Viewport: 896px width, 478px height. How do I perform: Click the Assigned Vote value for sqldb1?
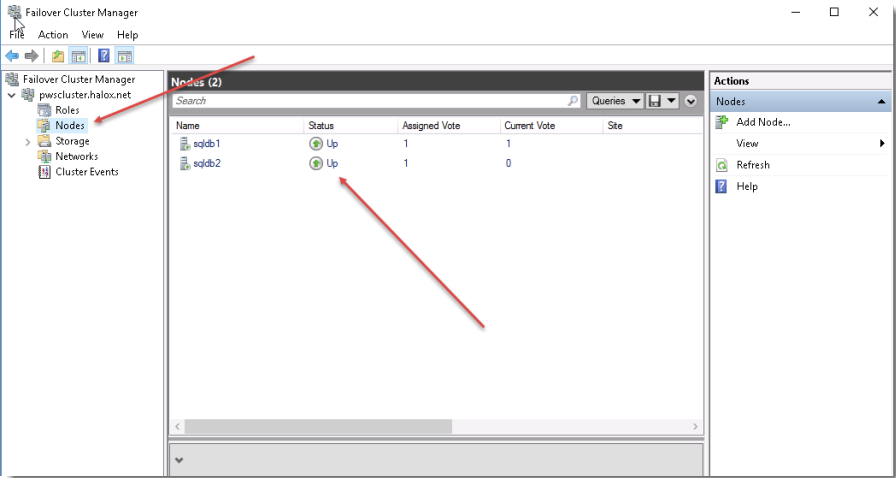(x=406, y=144)
